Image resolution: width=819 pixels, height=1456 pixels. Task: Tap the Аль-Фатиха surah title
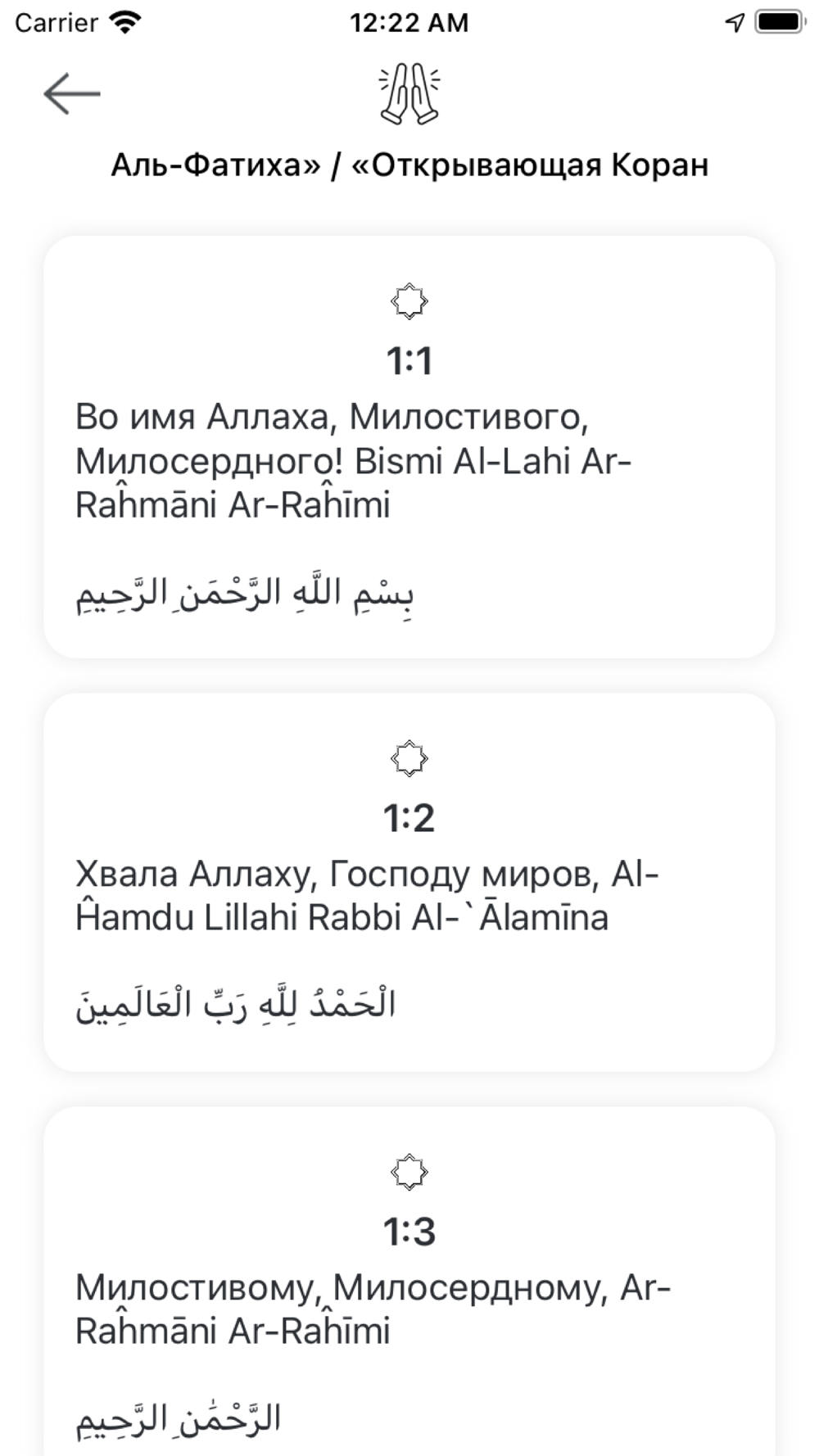point(409,165)
